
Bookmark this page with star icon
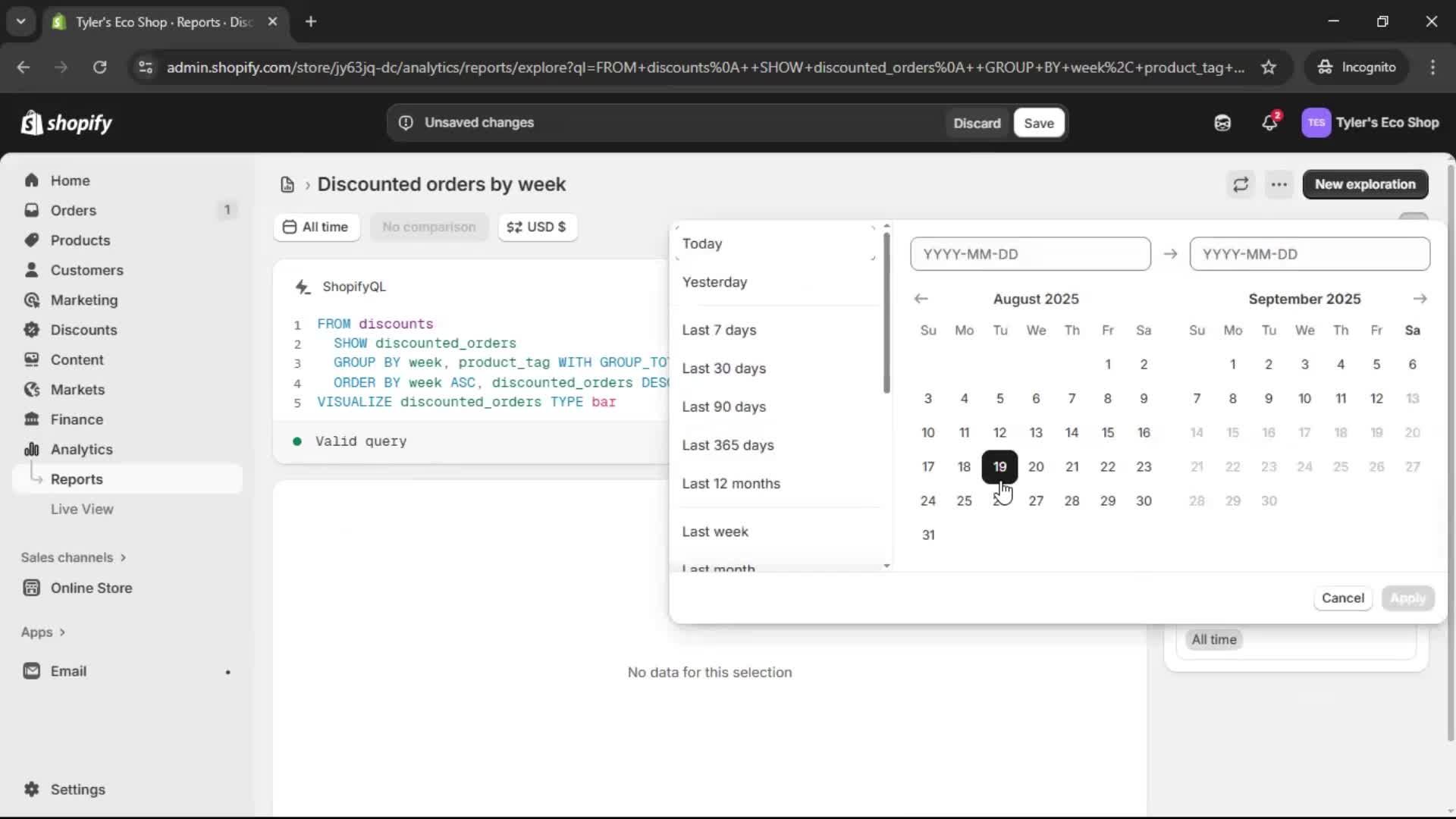[1269, 67]
